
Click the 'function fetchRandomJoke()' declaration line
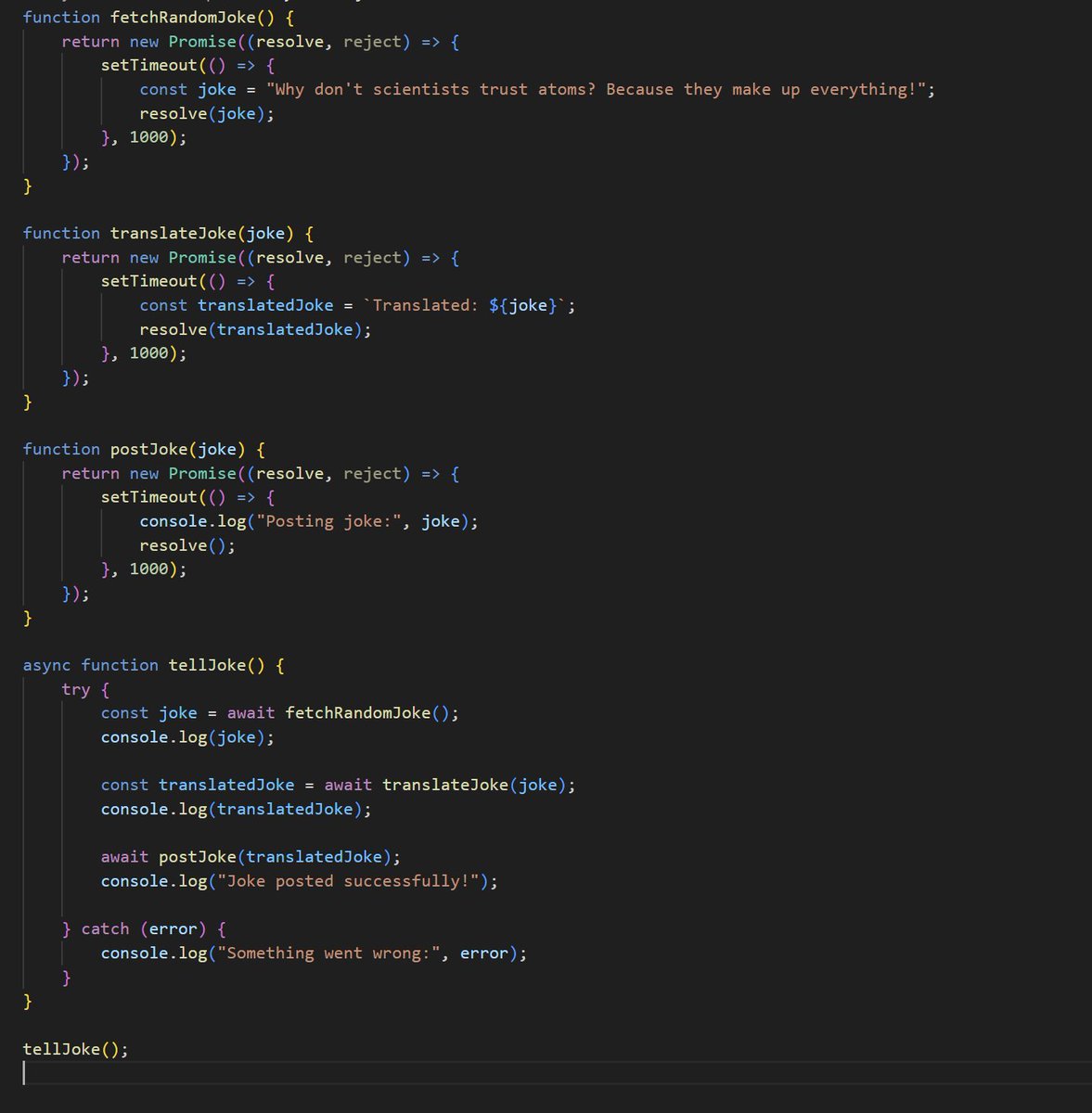click(158, 18)
